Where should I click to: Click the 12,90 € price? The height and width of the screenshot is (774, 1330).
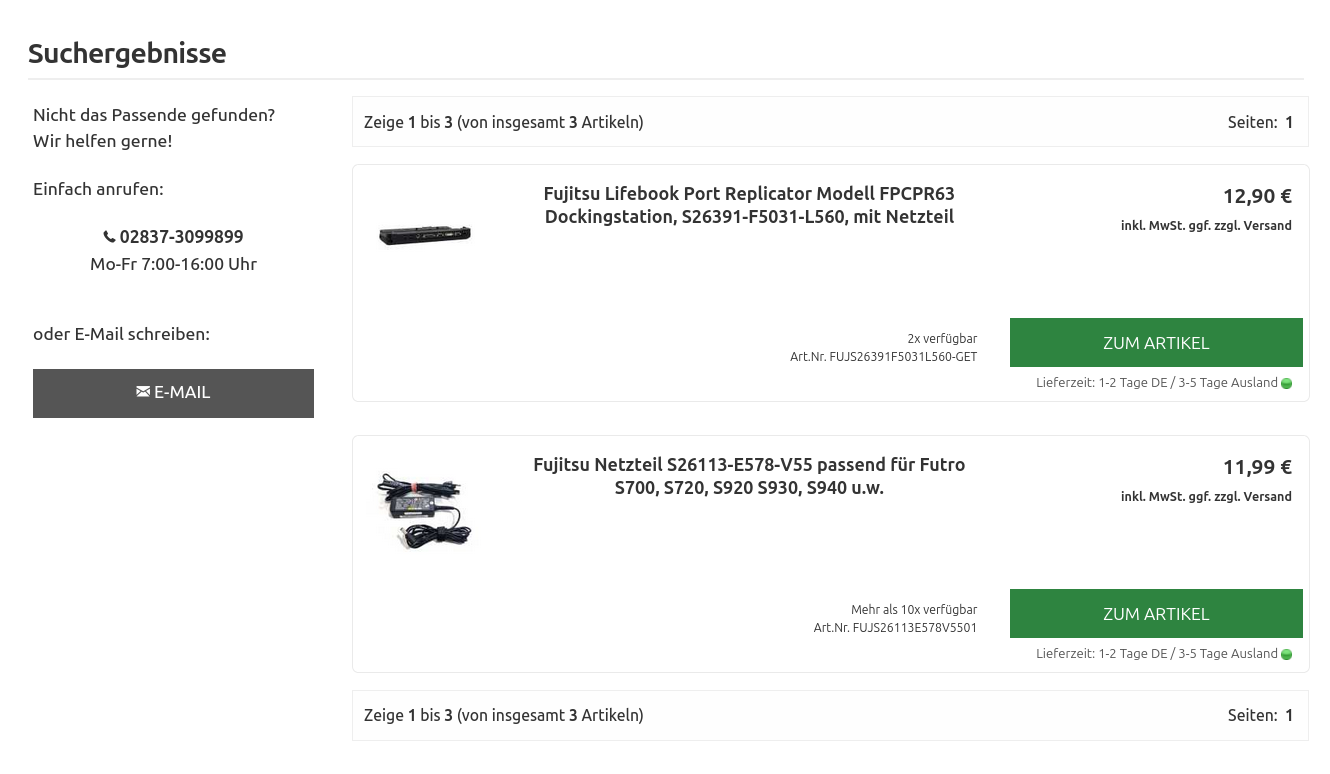pyautogui.click(x=1257, y=196)
